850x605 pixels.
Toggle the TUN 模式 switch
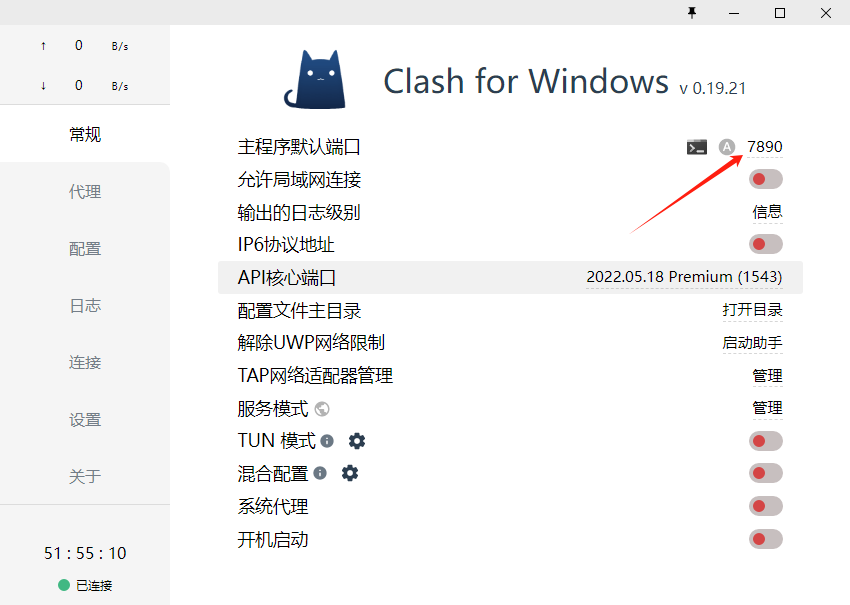point(765,441)
